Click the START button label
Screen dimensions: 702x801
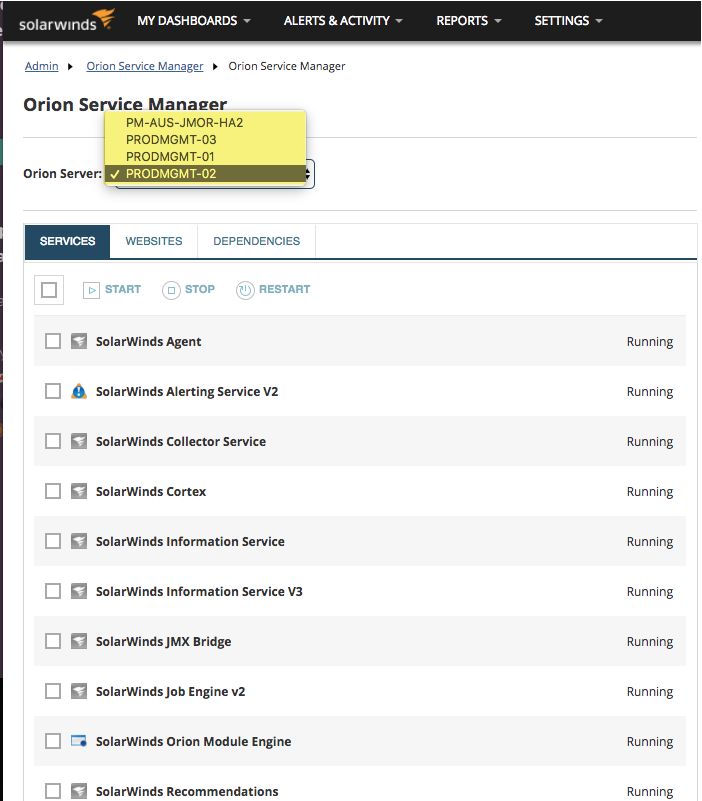point(123,289)
